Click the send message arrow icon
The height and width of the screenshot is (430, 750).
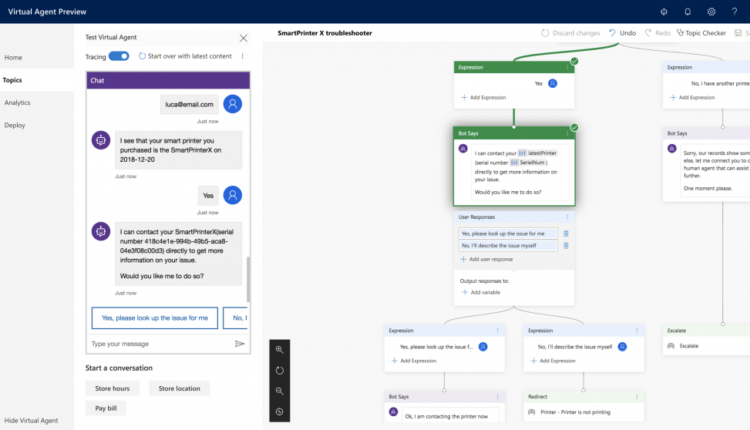pyautogui.click(x=240, y=343)
